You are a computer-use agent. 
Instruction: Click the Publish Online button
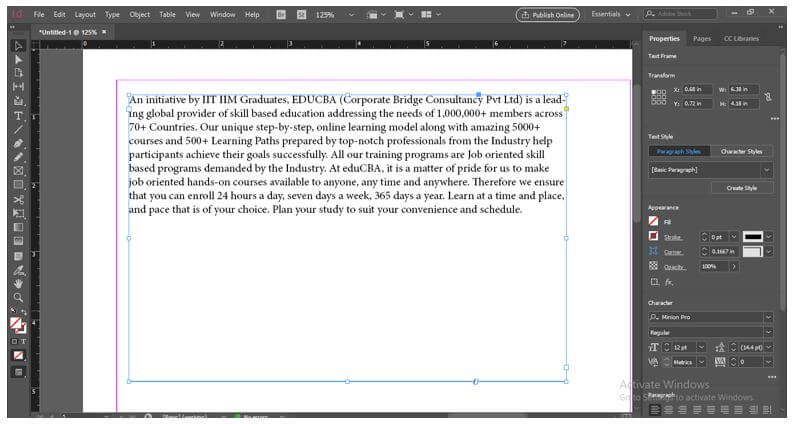(x=548, y=15)
